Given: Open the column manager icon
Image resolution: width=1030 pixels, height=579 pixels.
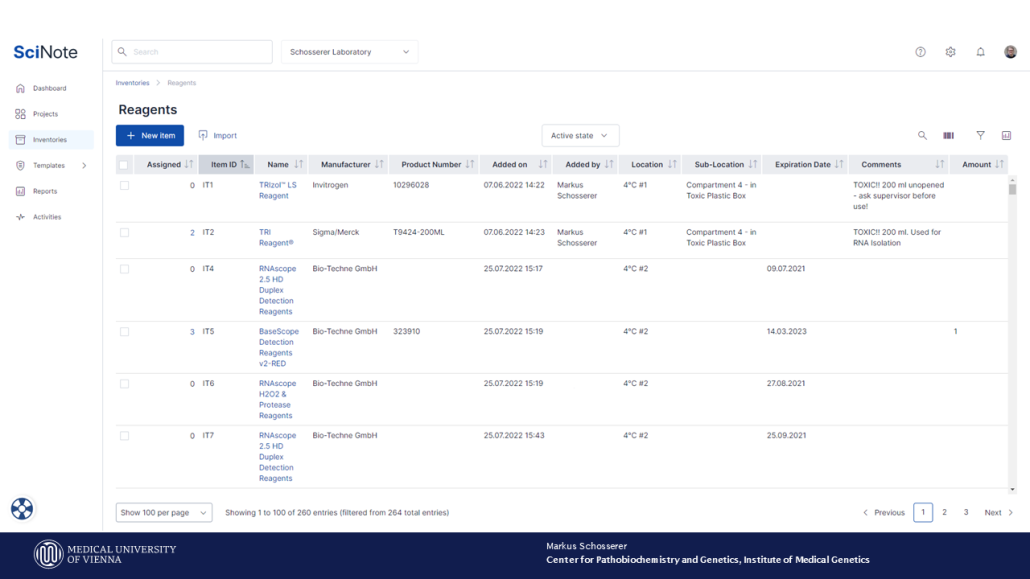Looking at the screenshot, I should pyautogui.click(x=949, y=134).
